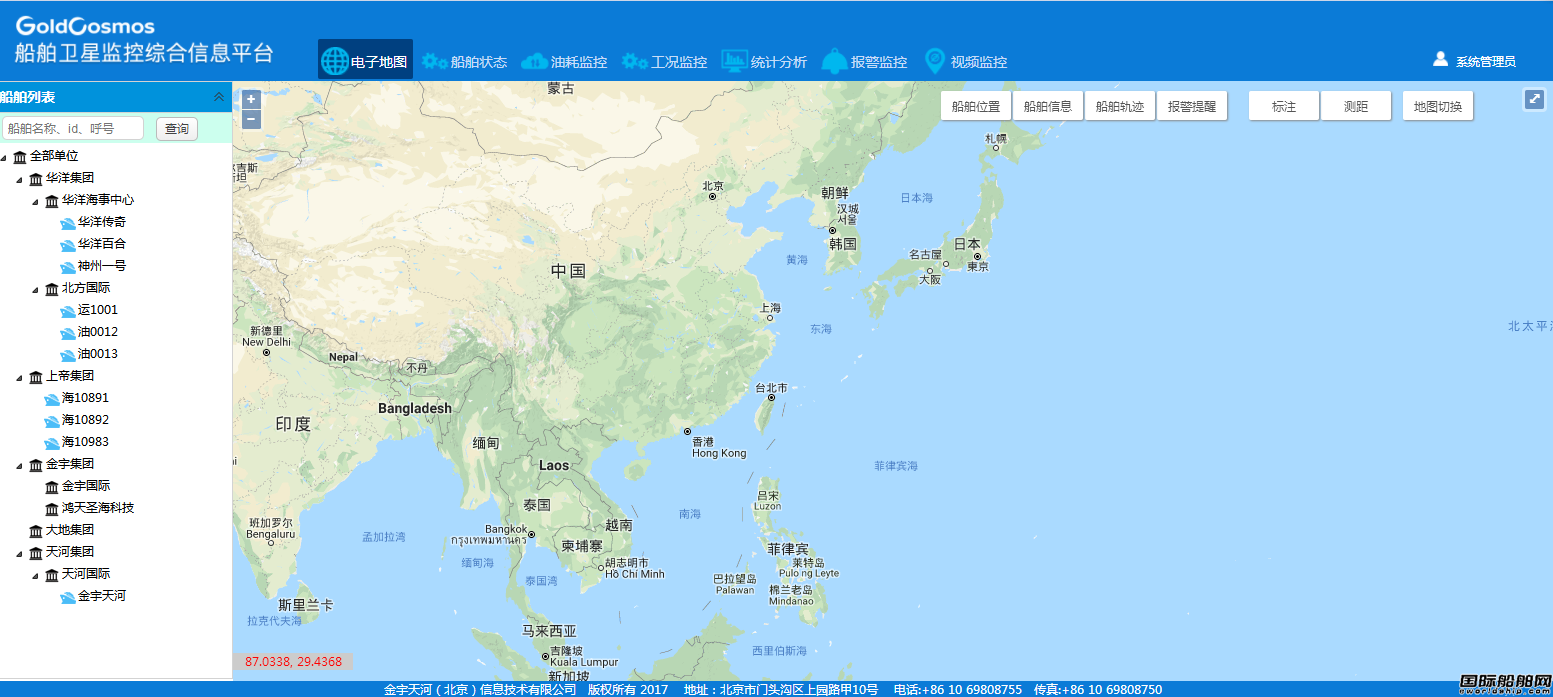The width and height of the screenshot is (1553, 697).
Task: Zoom out the map with minus button
Action: (252, 119)
